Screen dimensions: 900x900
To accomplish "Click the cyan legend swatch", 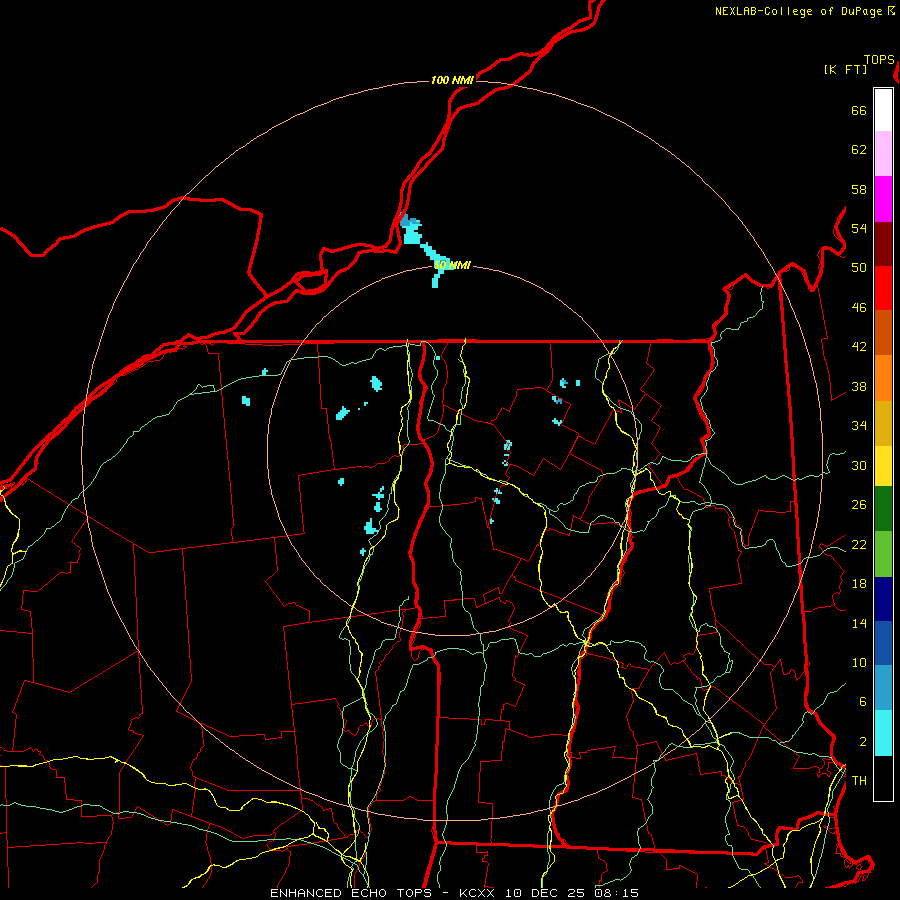I will pos(883,733).
